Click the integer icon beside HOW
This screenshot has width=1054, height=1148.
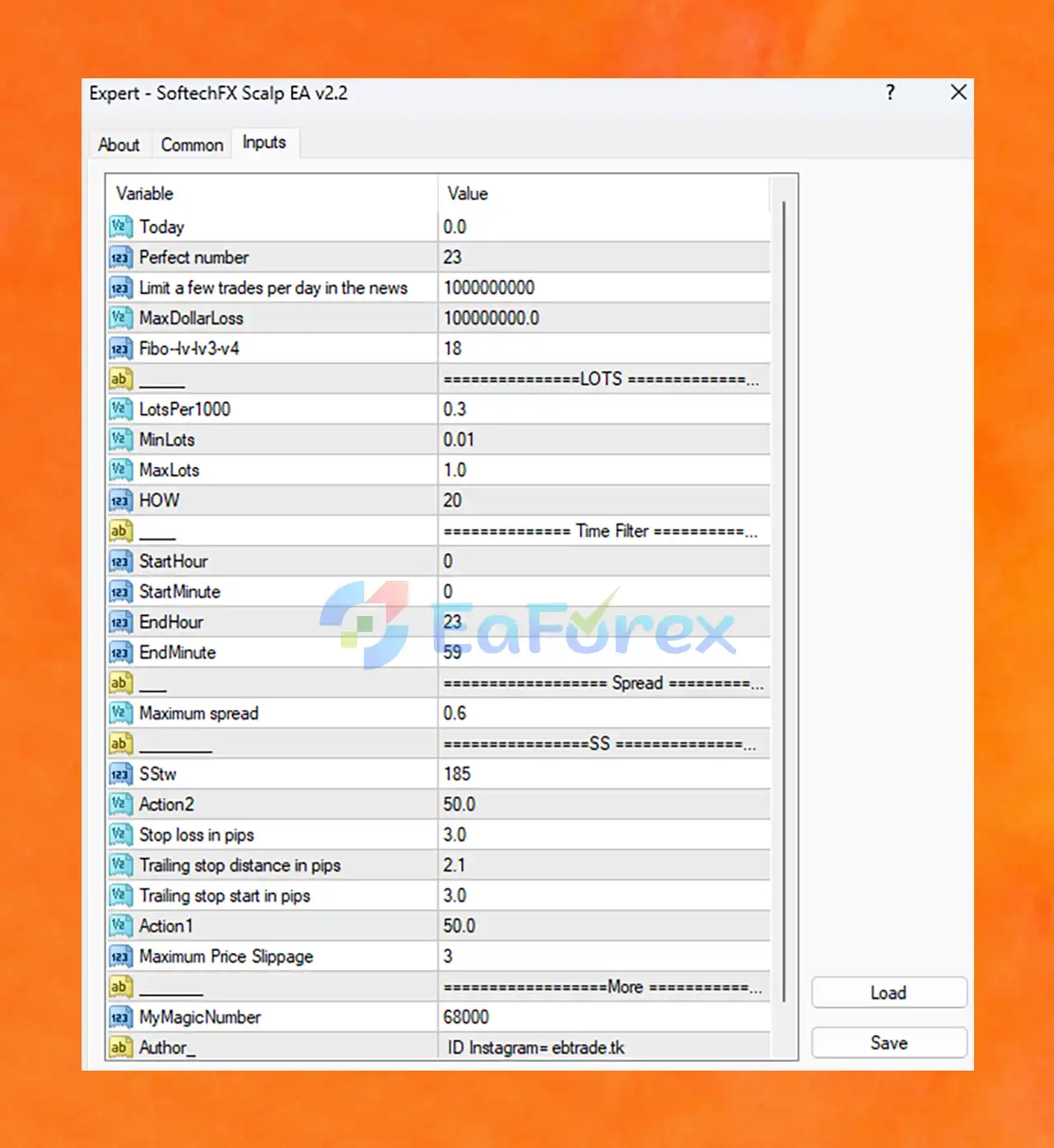tap(120, 501)
